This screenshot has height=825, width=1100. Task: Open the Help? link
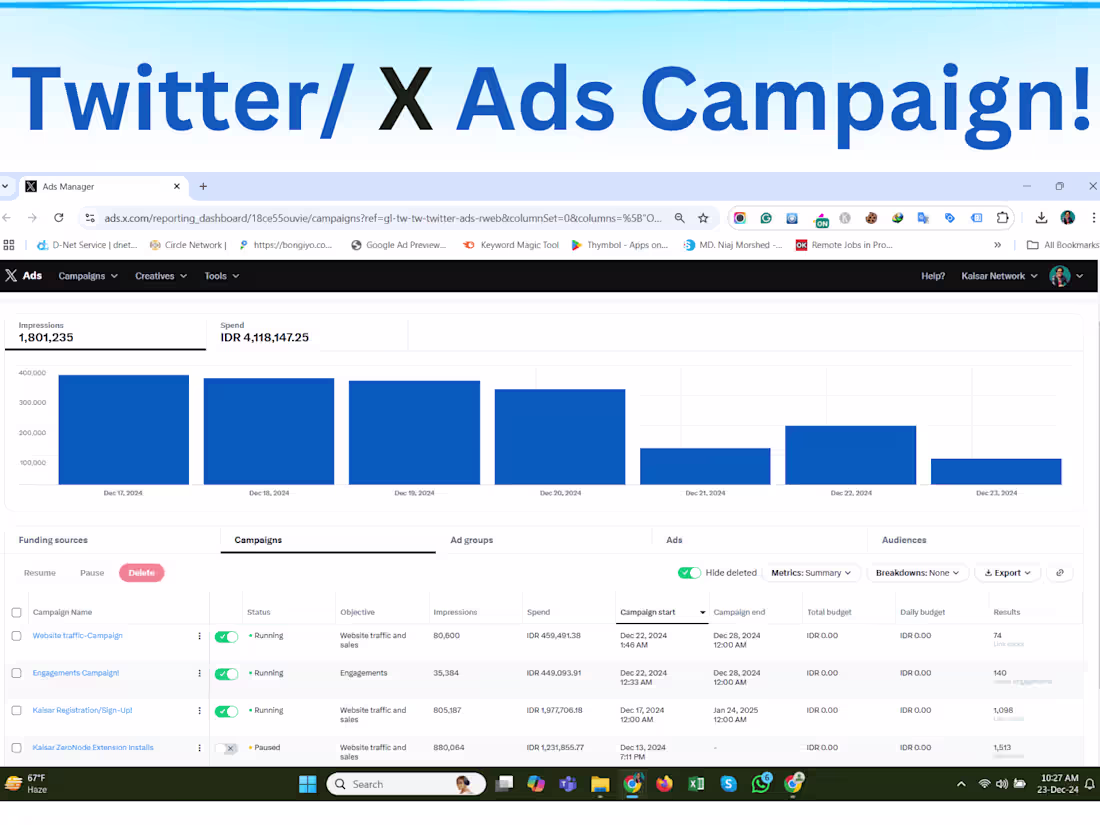pyautogui.click(x=933, y=276)
